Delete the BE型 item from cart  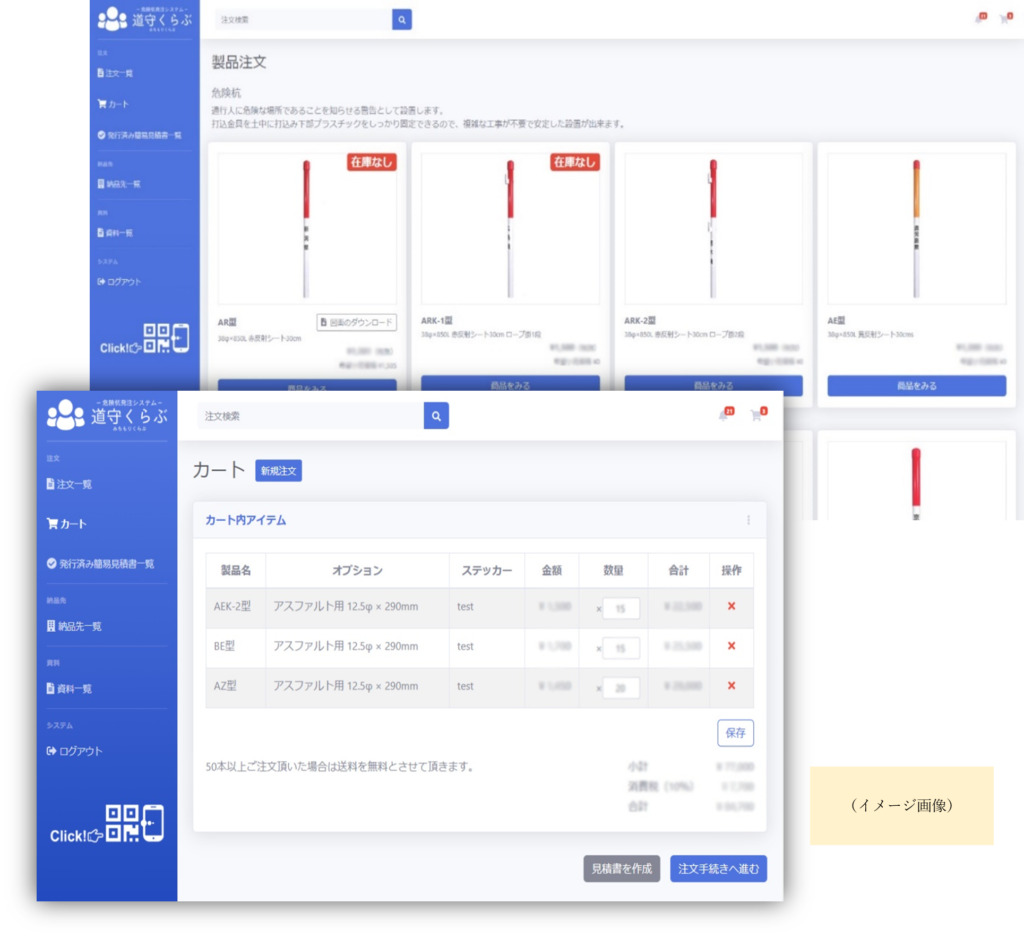[x=731, y=647]
